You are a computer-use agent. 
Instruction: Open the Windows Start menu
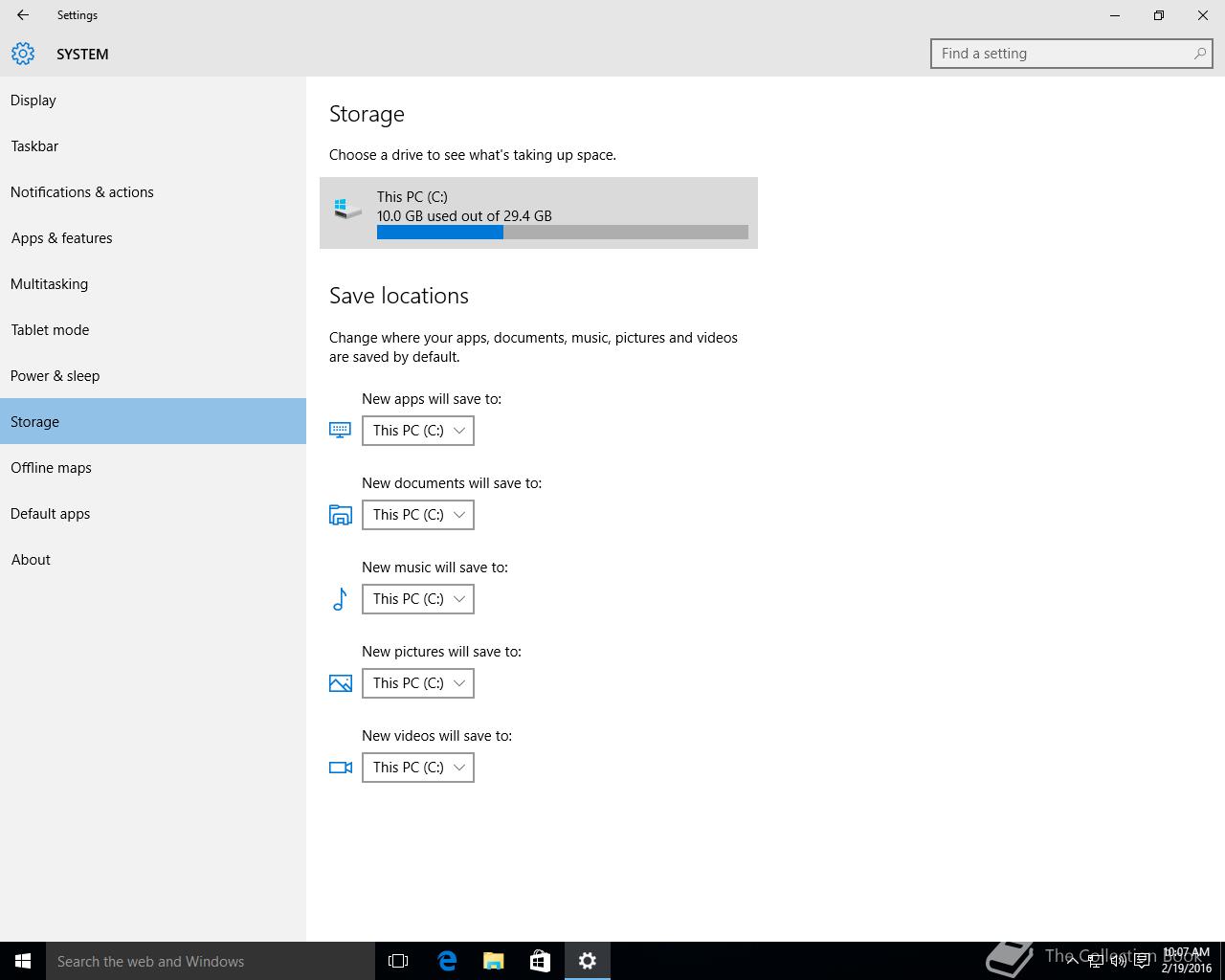tap(23, 961)
